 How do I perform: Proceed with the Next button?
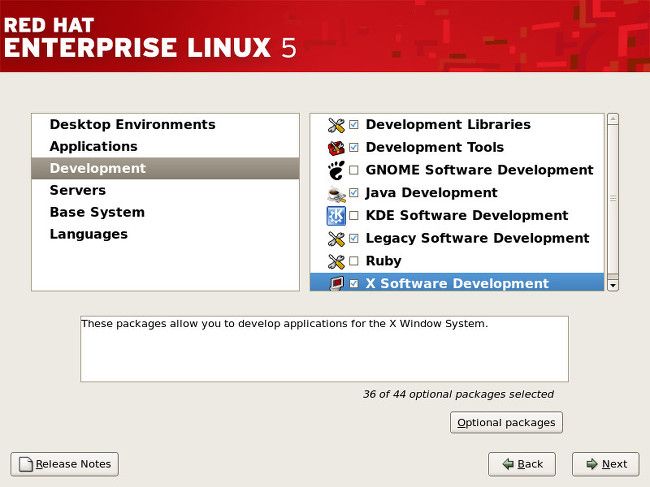tap(606, 464)
